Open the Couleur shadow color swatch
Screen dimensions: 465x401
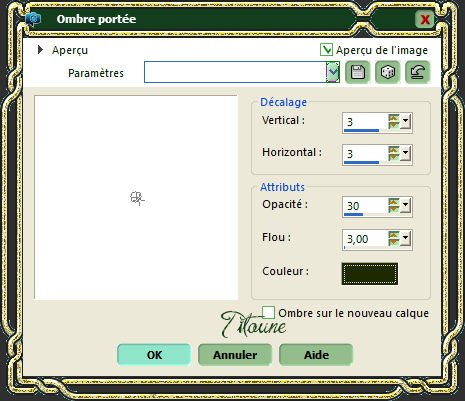tap(370, 274)
